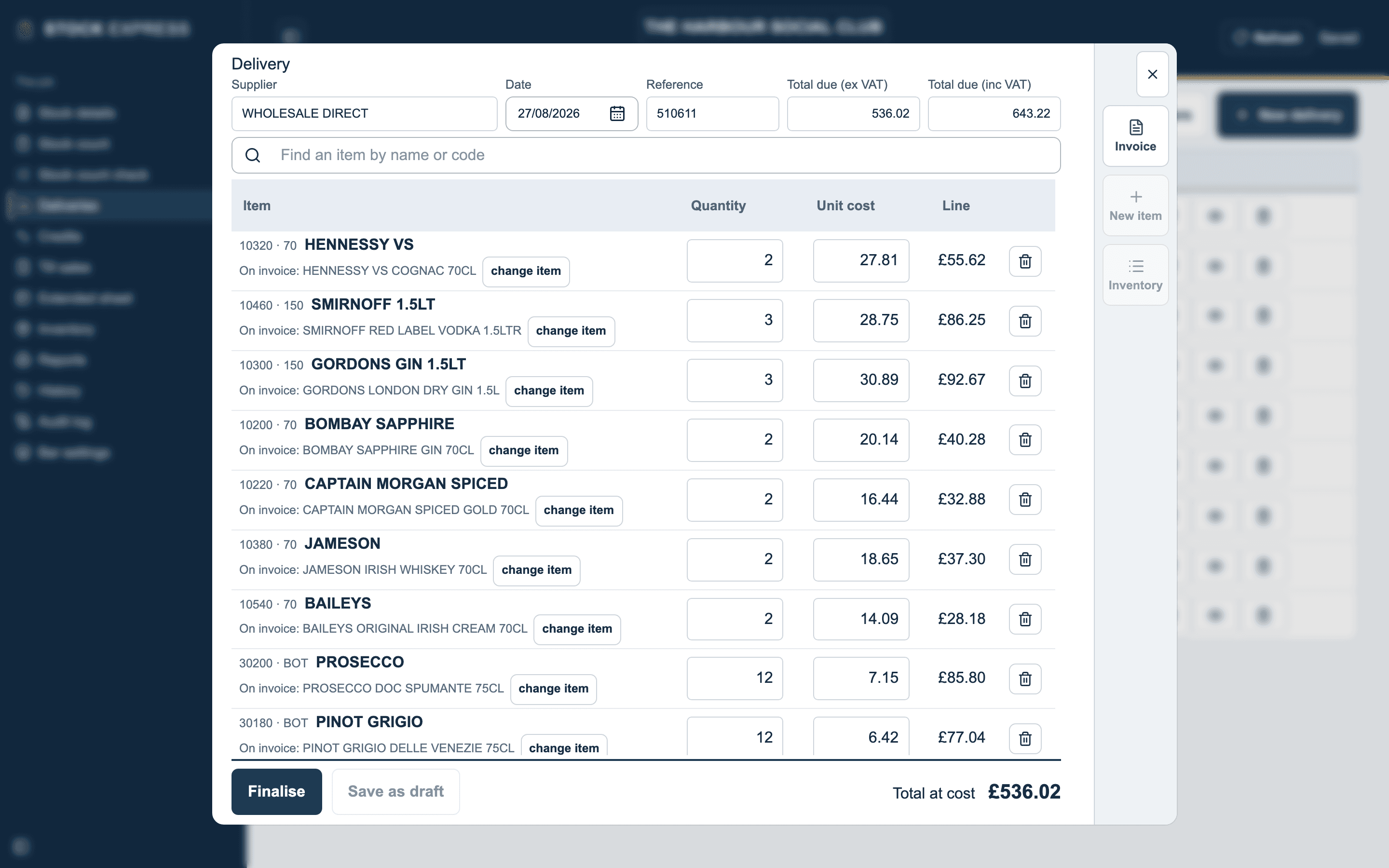This screenshot has width=1389, height=868.
Task: Edit the Reference field 510611
Action: 712,114
